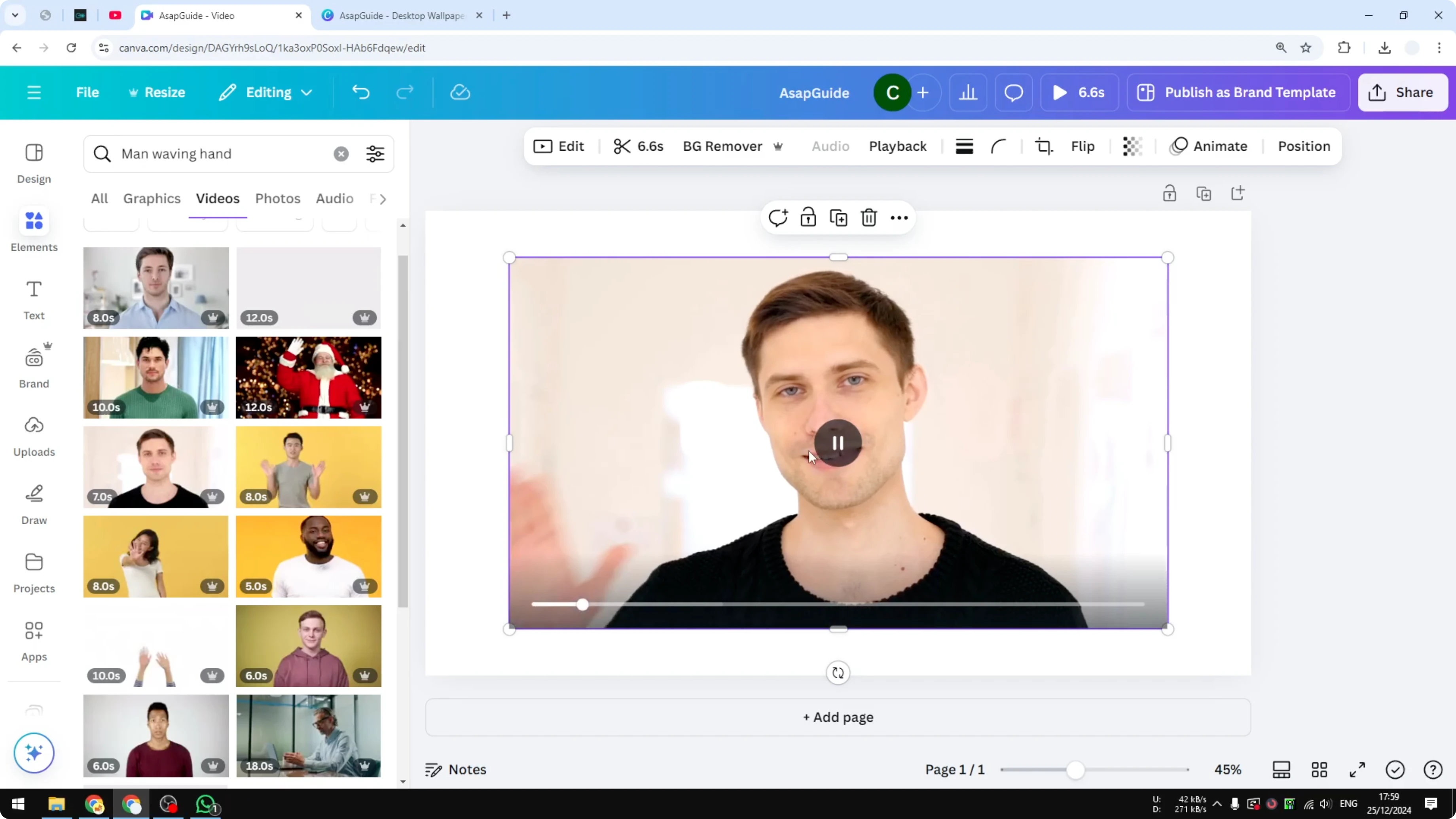The image size is (1456, 819).
Task: Switch to the Photos tab
Action: point(278,198)
